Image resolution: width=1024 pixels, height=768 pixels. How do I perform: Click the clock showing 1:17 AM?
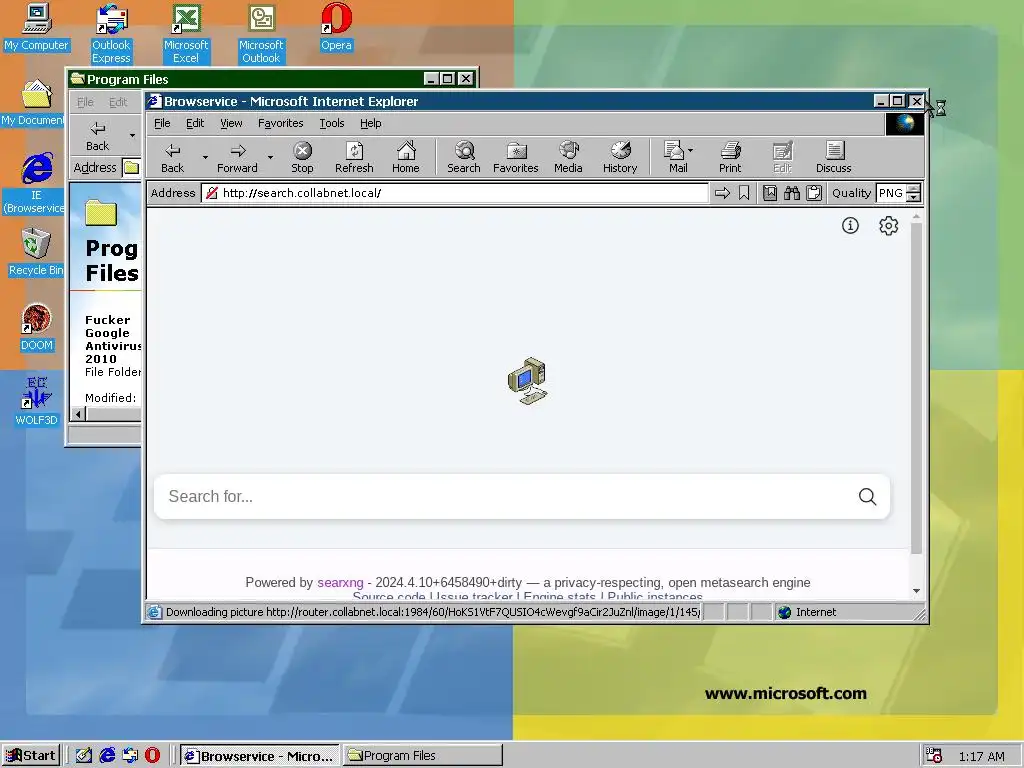coord(982,756)
